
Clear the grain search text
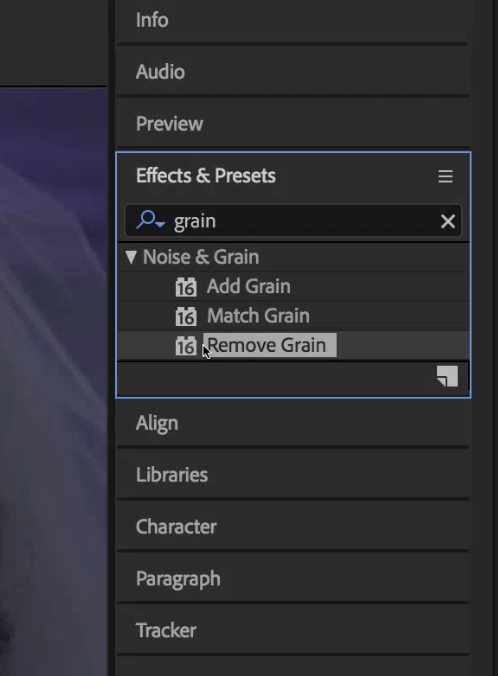click(448, 221)
